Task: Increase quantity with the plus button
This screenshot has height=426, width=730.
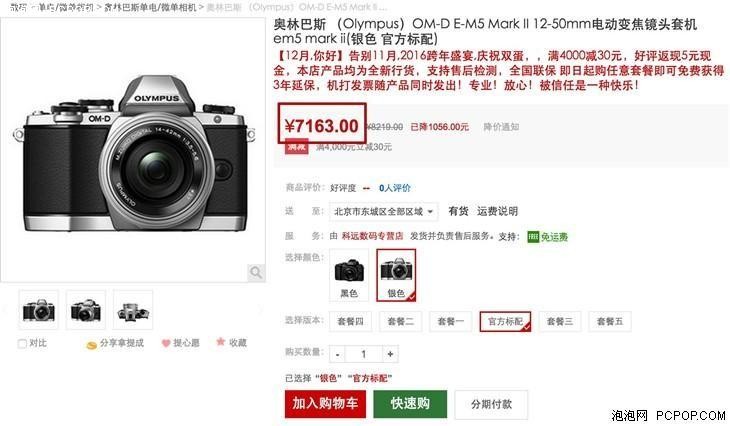Action: click(390, 354)
